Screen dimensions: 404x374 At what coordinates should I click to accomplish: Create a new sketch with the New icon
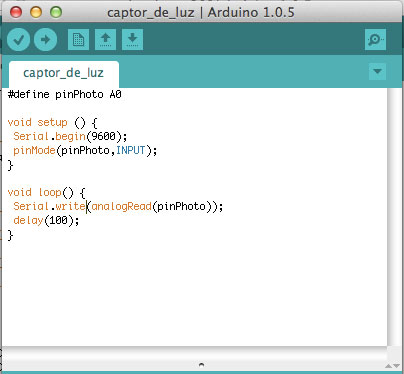point(78,40)
